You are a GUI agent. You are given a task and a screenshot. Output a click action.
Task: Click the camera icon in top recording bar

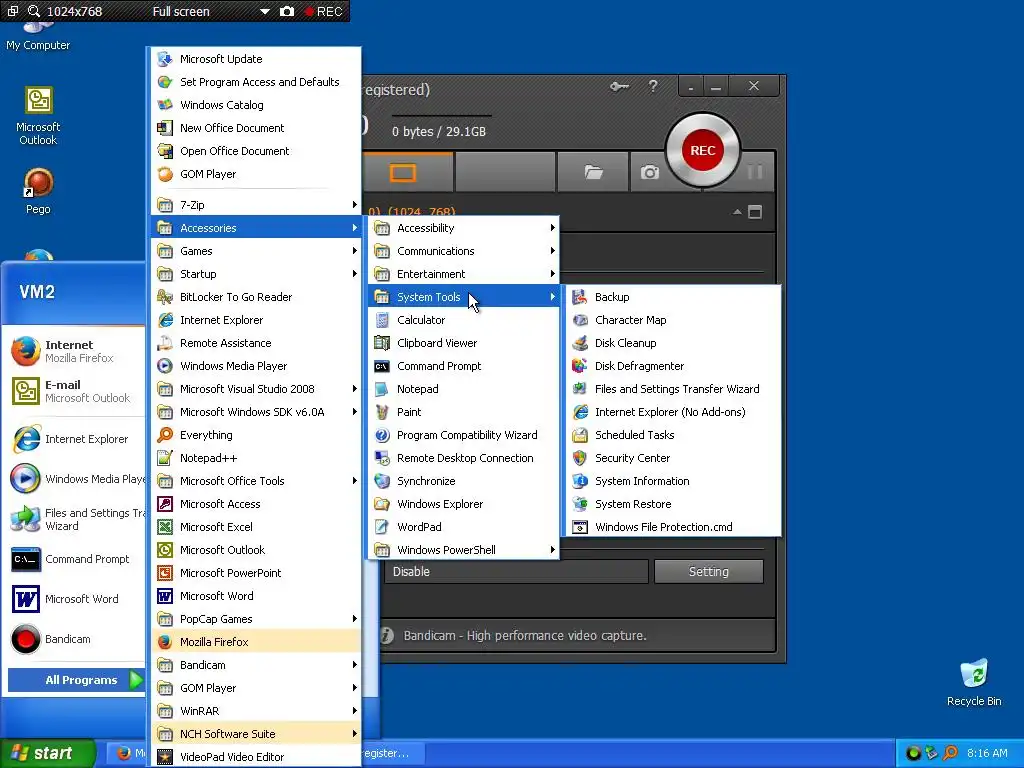(287, 12)
